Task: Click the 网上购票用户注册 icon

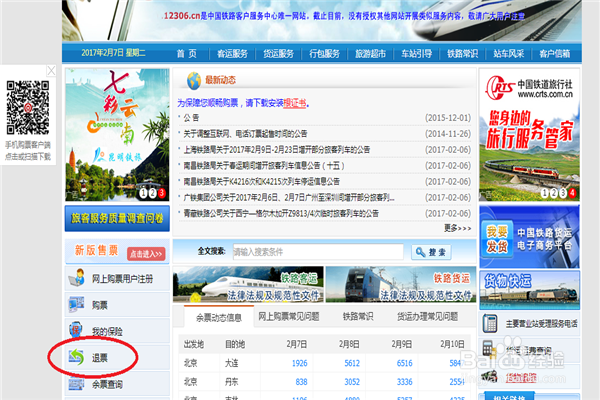Action: coord(77,278)
